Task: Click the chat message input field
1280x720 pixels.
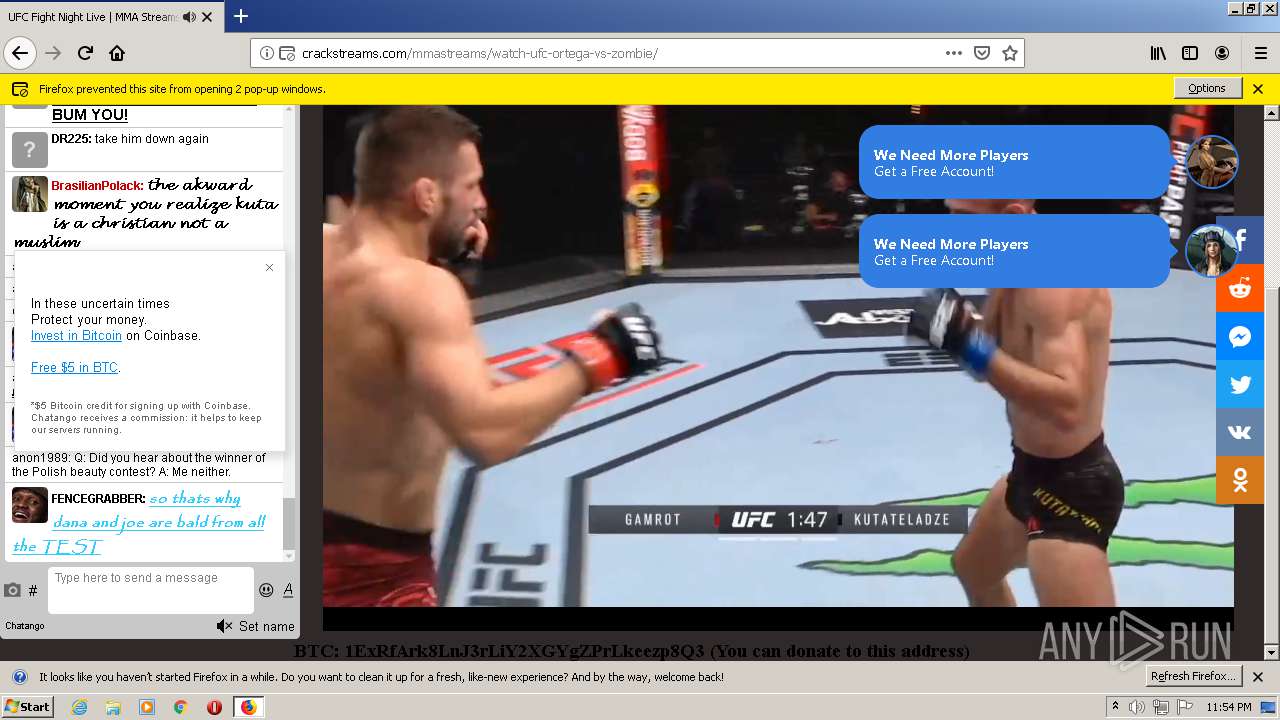Action: [x=151, y=590]
